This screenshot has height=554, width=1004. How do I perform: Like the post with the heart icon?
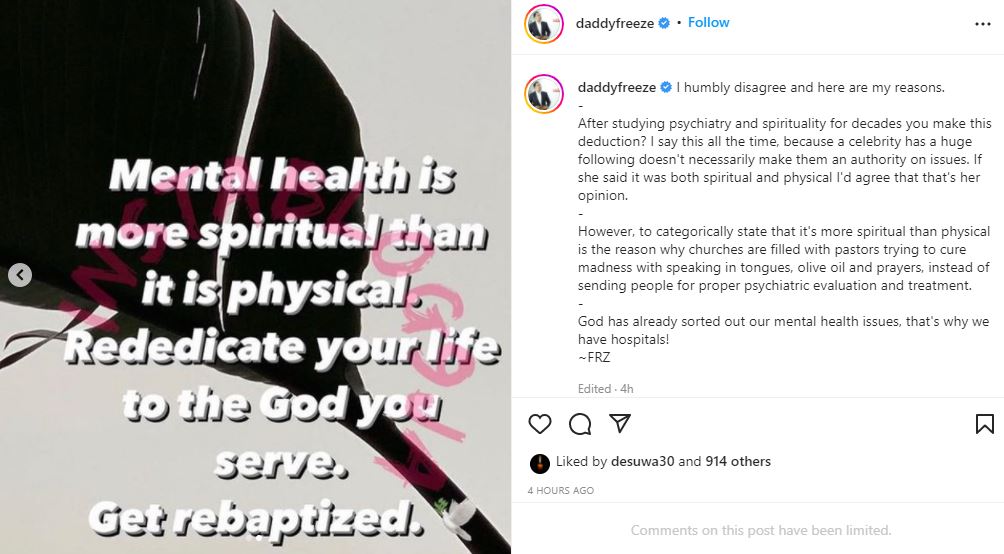[x=540, y=424]
